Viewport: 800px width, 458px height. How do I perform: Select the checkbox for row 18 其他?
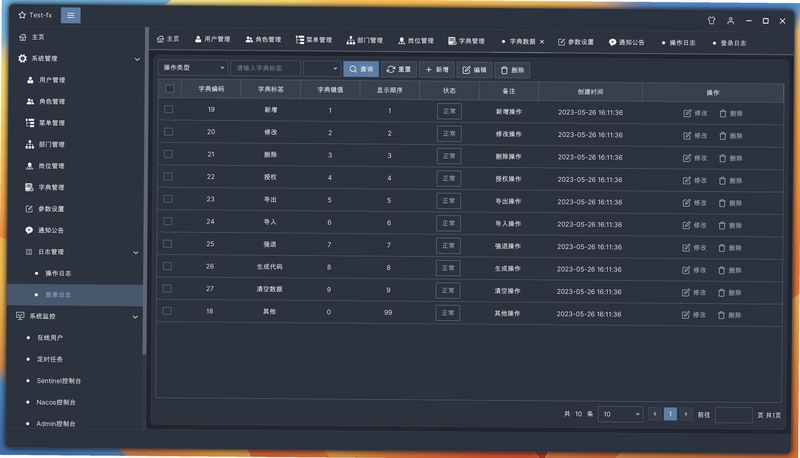(167, 311)
